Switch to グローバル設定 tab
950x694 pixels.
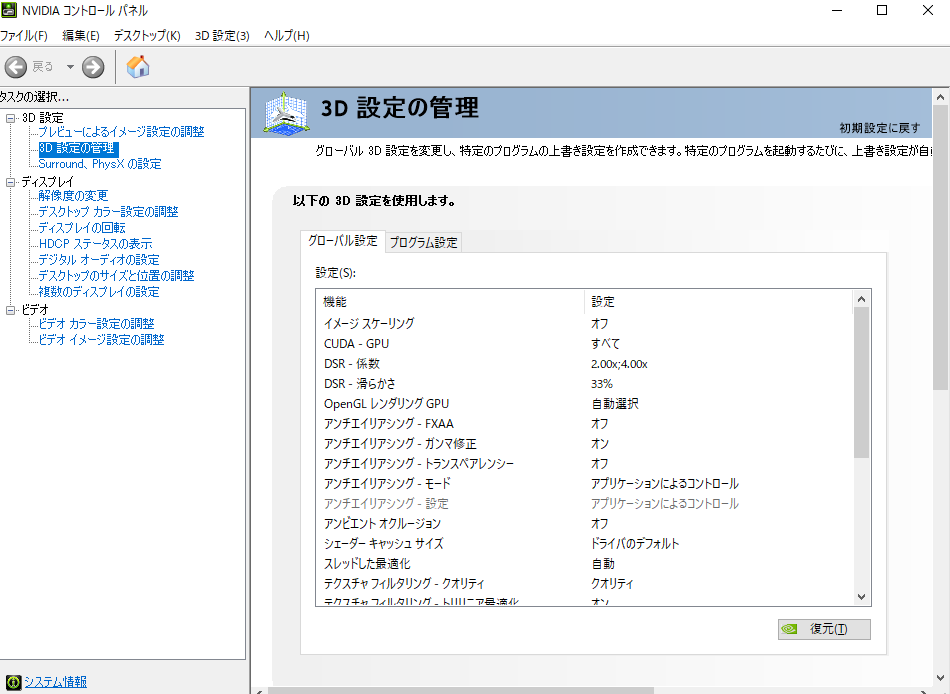tap(342, 241)
